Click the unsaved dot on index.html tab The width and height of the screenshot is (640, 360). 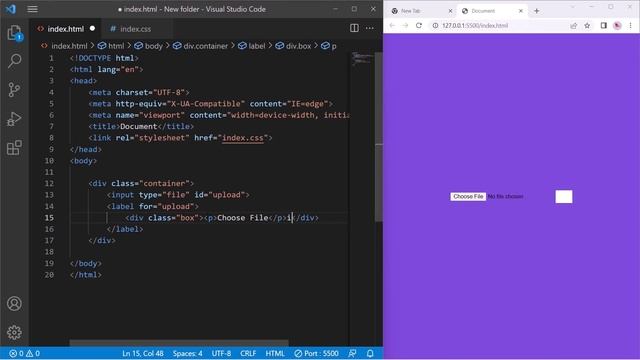92,29
